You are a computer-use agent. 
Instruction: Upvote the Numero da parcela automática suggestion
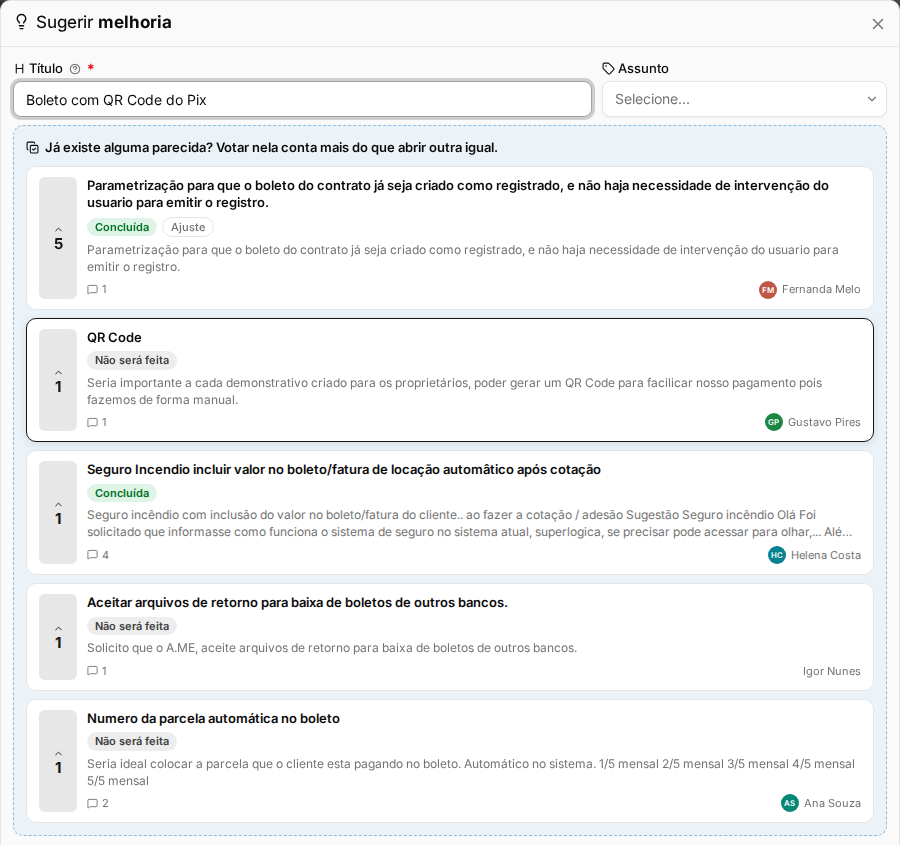pos(58,761)
